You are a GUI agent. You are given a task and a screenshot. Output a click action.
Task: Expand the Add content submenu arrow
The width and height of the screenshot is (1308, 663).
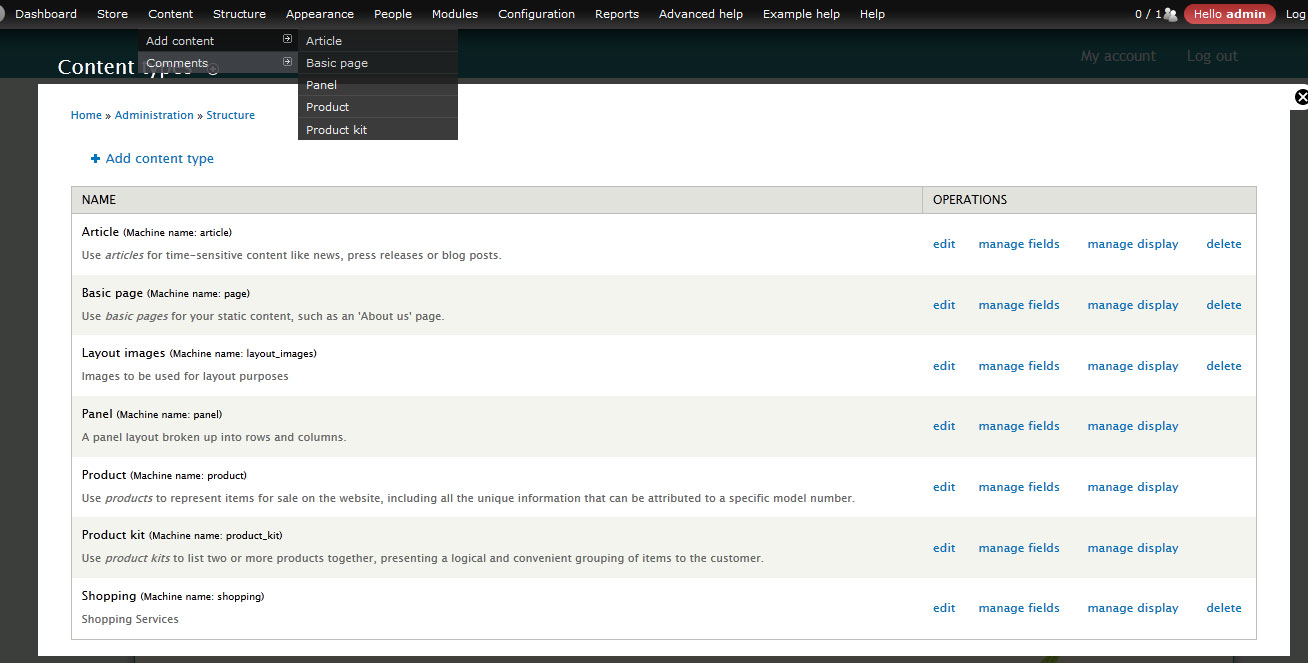pos(289,40)
